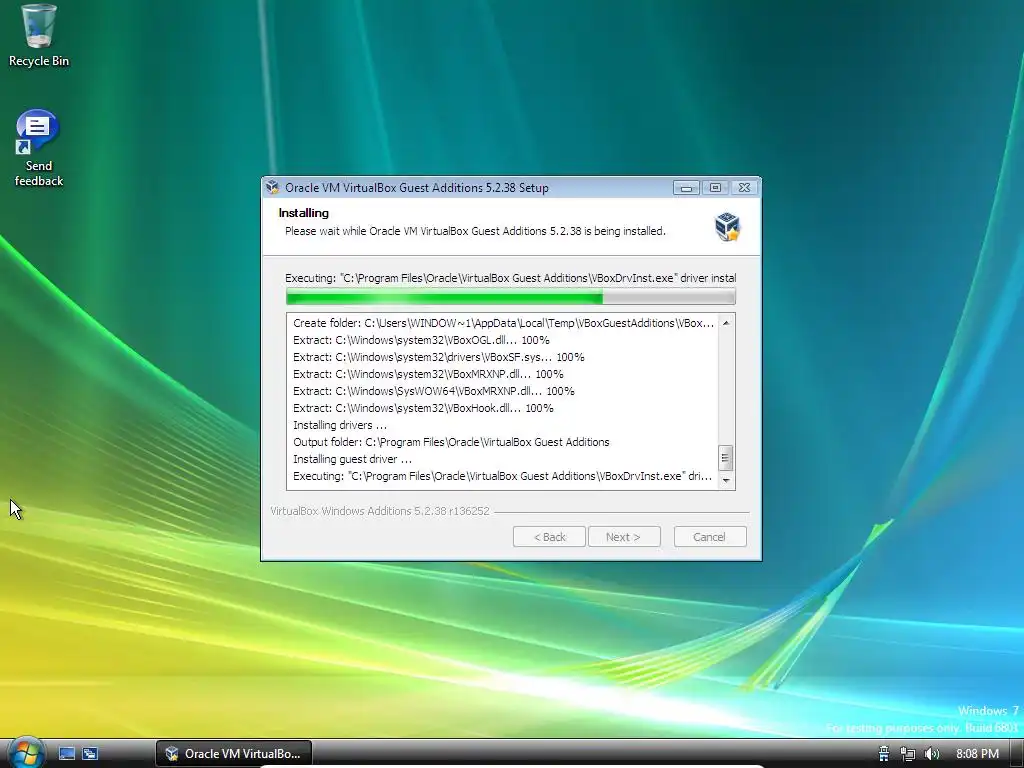Screen dimensions: 1024x768
Task: Close the Guest Additions Setup window
Action: 744,187
